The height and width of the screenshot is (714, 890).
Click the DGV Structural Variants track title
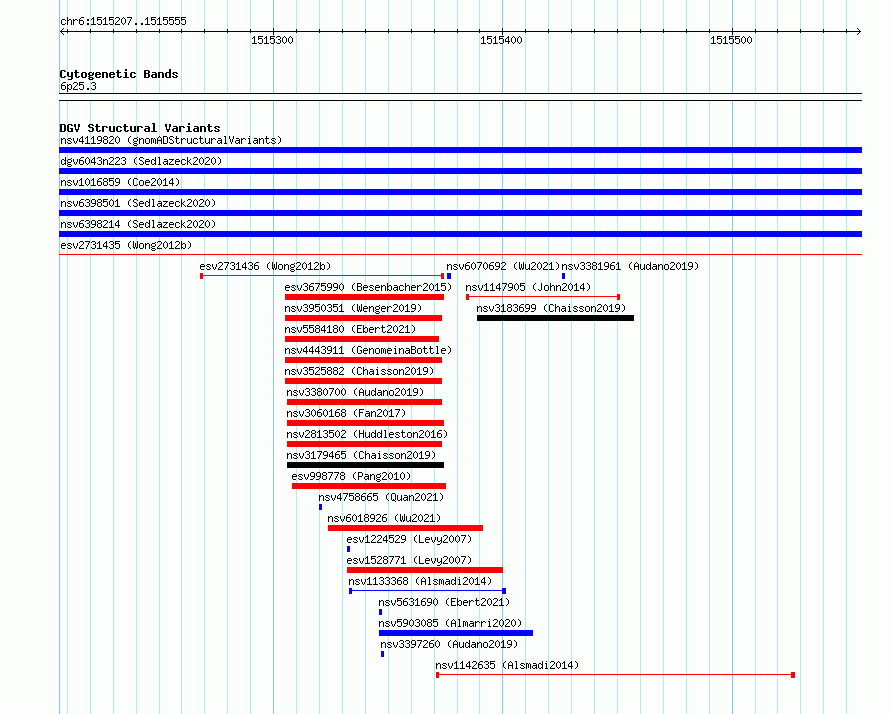[140, 128]
